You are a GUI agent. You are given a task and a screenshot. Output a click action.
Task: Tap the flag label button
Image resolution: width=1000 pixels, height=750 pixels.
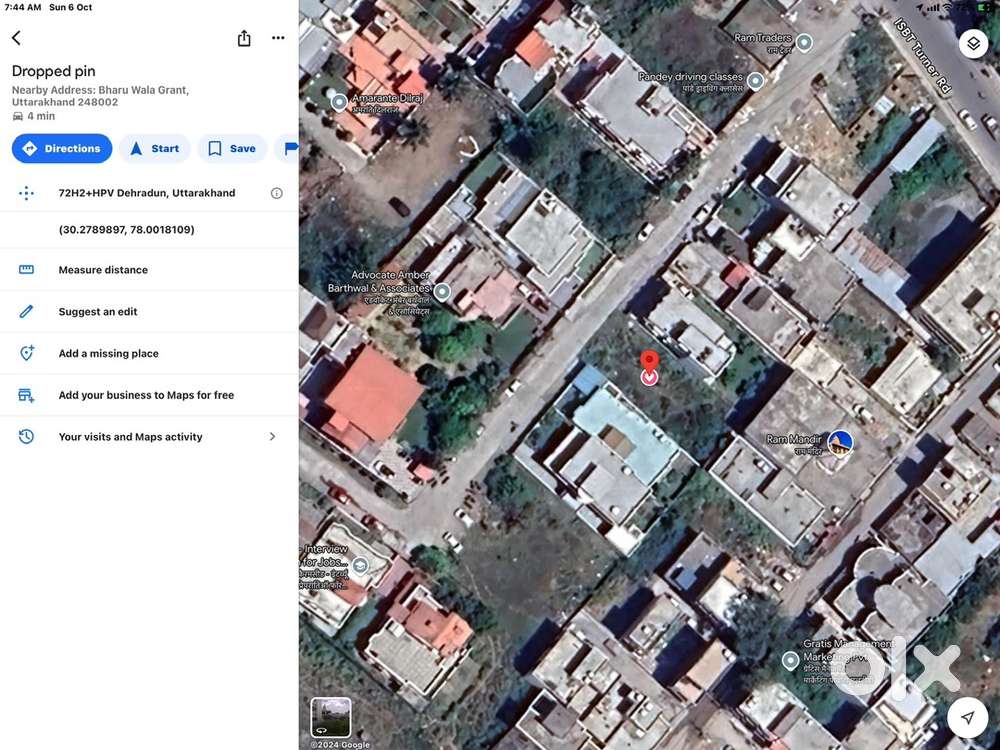point(290,148)
